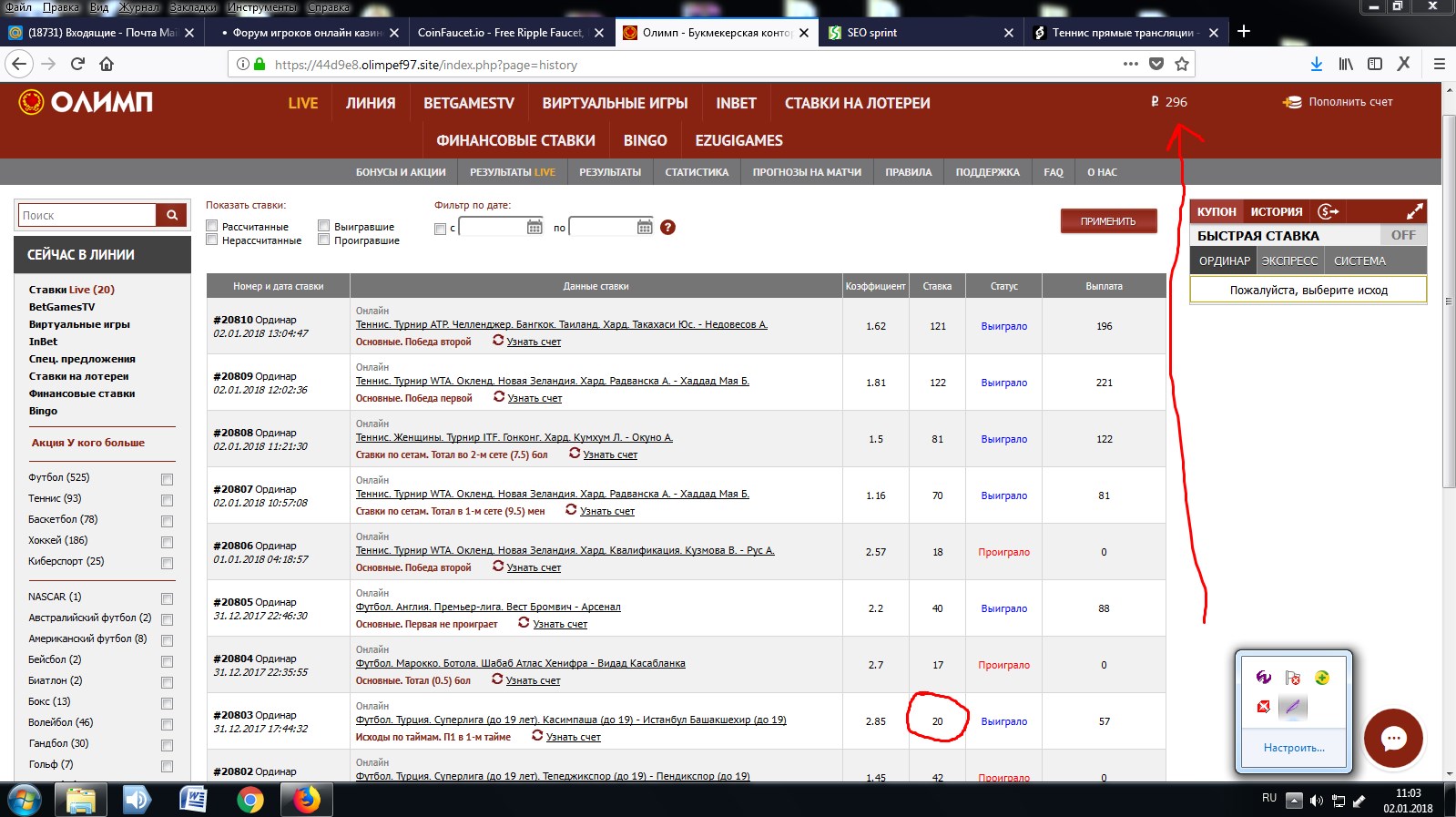Check the Теннис (93) checkbox
The height and width of the screenshot is (817, 1456).
167,500
